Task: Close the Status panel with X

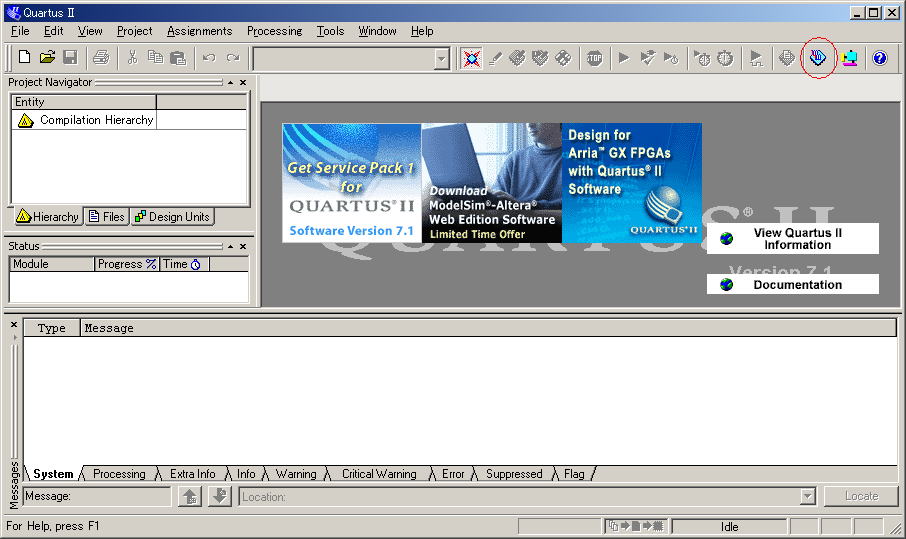Action: pyautogui.click(x=243, y=246)
